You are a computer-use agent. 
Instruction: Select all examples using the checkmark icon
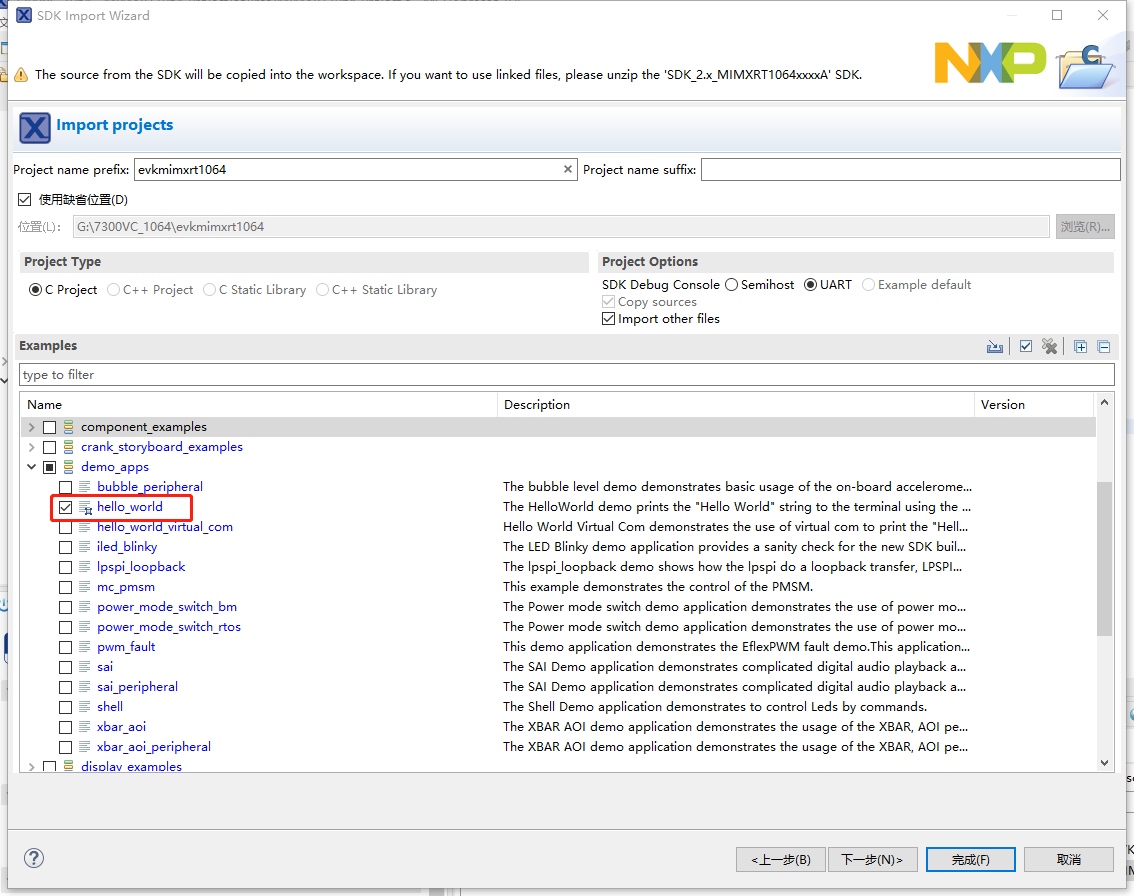tap(1026, 345)
